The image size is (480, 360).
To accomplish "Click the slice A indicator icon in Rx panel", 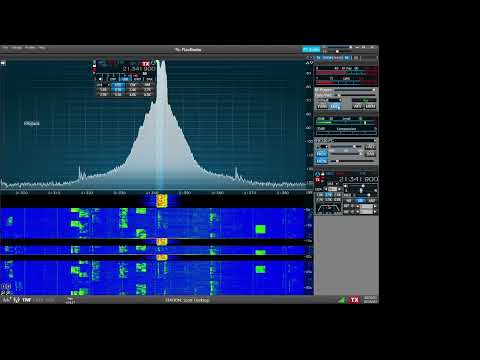I will (317, 174).
